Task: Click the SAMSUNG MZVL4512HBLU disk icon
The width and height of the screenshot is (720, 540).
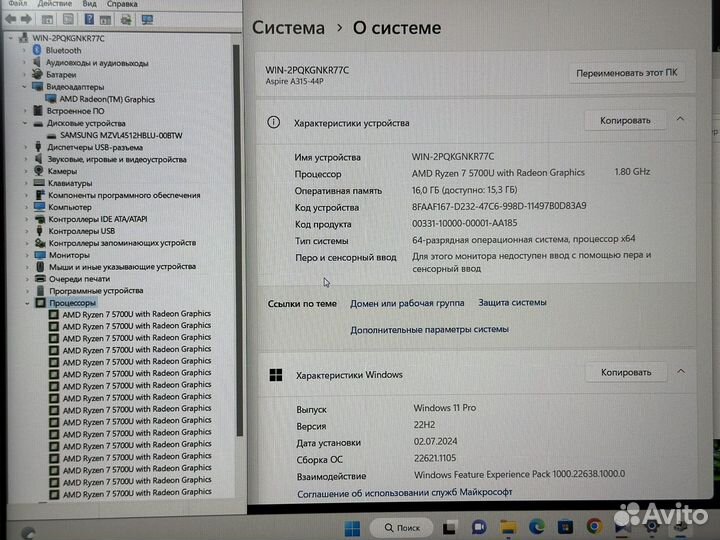Action: tap(51, 135)
